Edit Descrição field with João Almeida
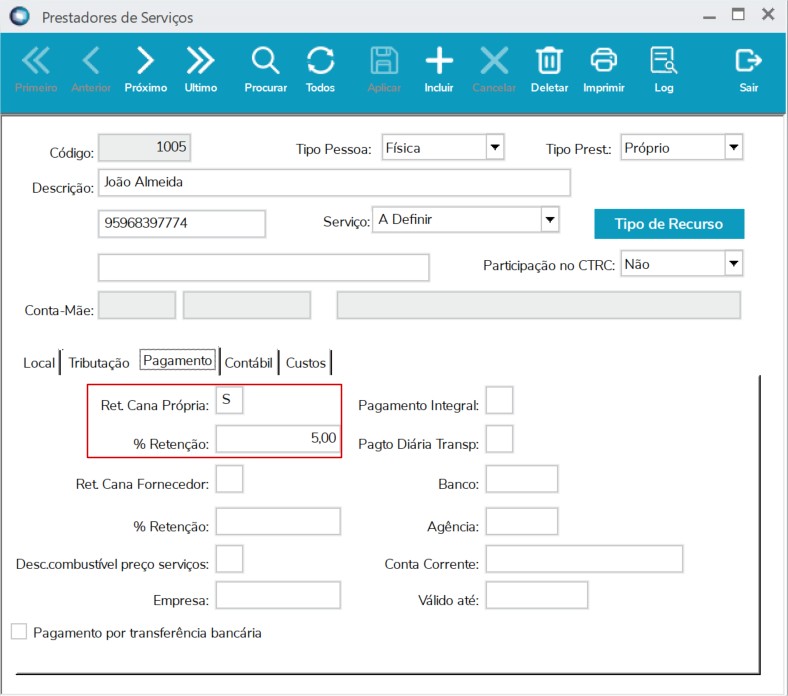 click(334, 182)
